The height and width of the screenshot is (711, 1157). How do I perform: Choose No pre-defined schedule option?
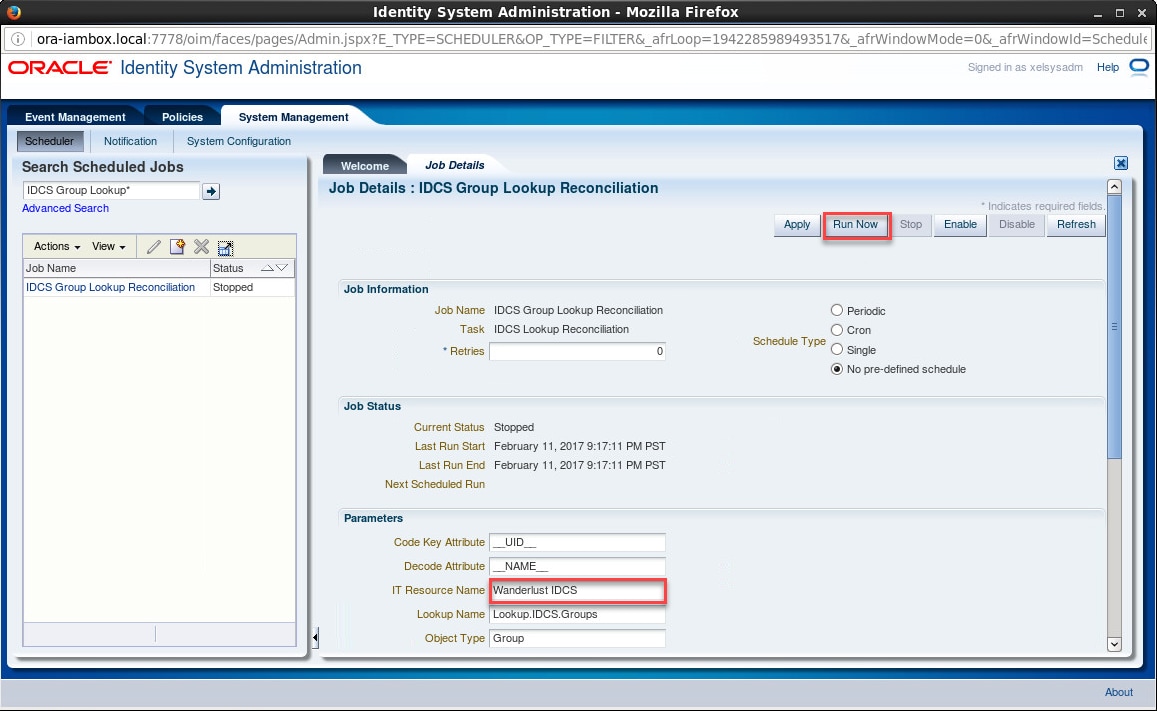(836, 369)
